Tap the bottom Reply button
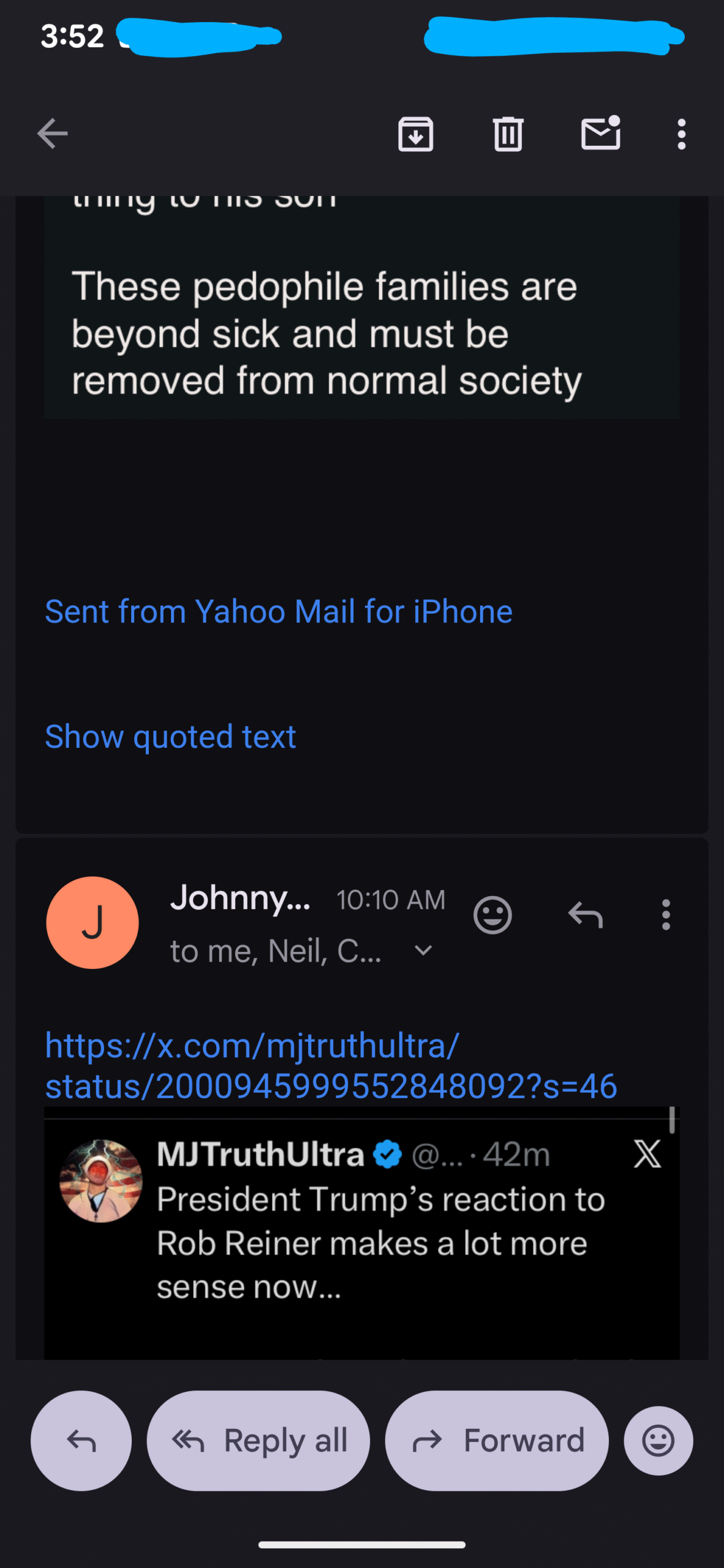Screen dimensions: 724x1568 (x=81, y=1441)
